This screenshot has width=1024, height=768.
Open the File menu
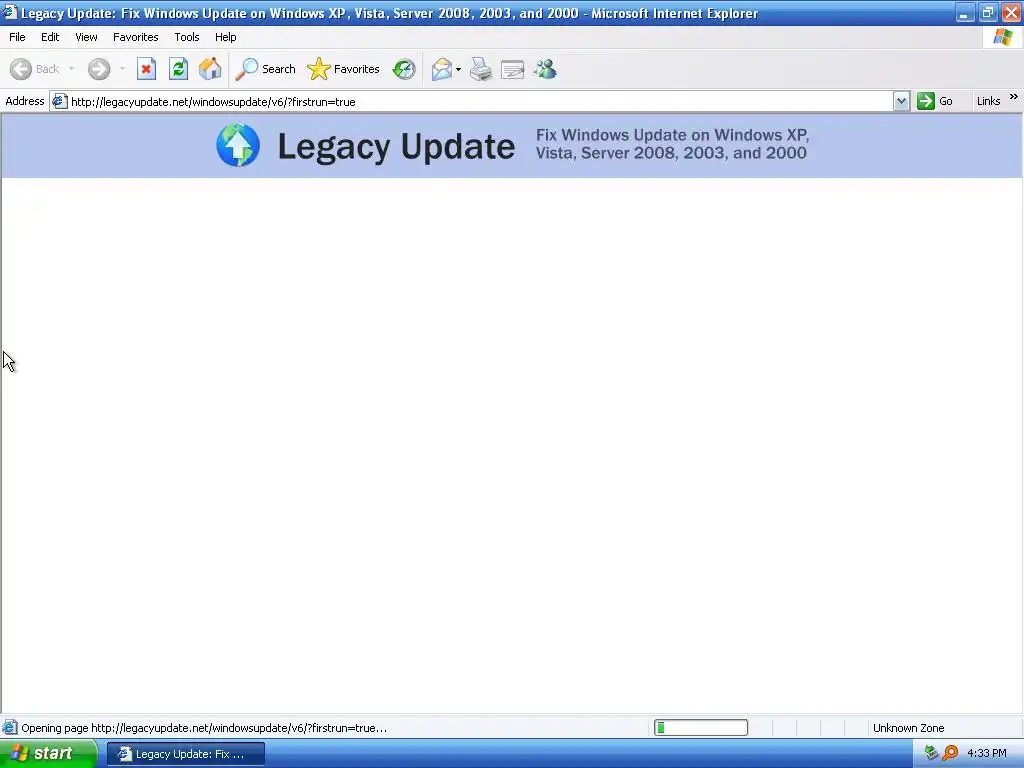tap(17, 37)
